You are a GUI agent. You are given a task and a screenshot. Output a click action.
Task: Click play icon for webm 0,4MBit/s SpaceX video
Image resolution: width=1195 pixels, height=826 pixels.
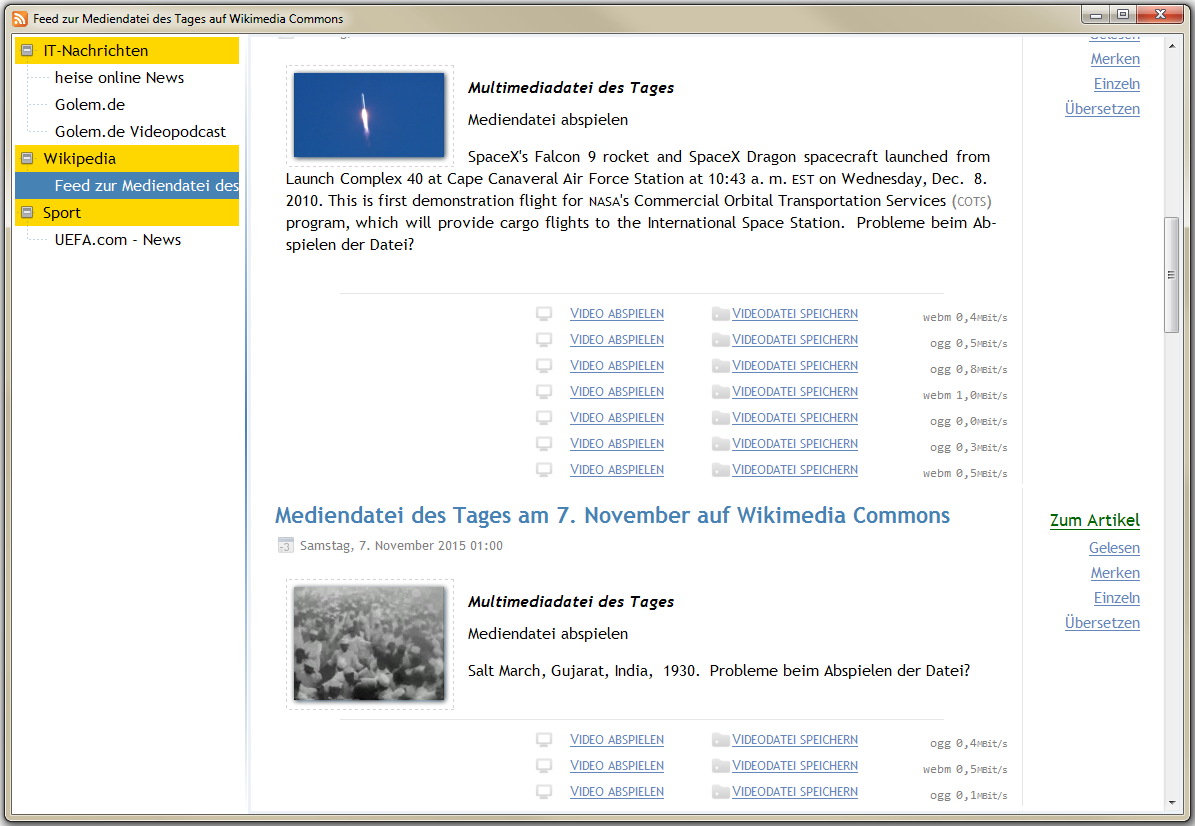543,314
